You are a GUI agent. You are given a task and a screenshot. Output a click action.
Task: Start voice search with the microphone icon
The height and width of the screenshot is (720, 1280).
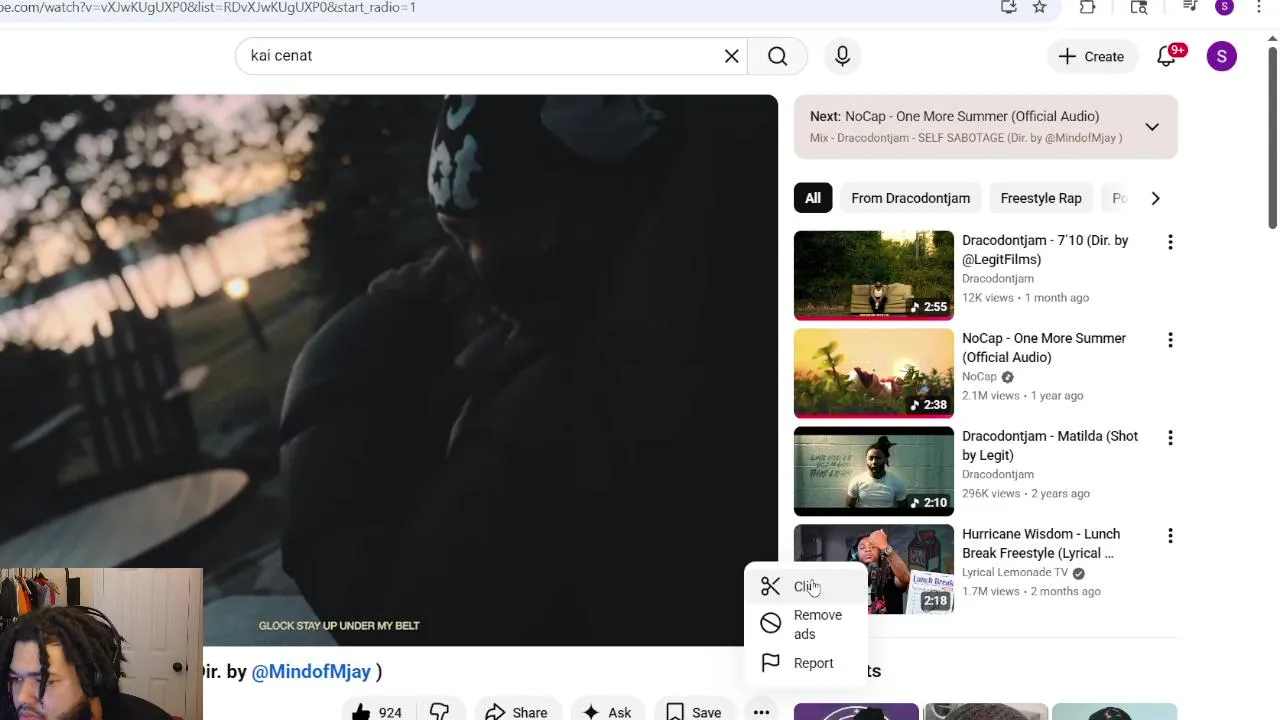pyautogui.click(x=842, y=56)
